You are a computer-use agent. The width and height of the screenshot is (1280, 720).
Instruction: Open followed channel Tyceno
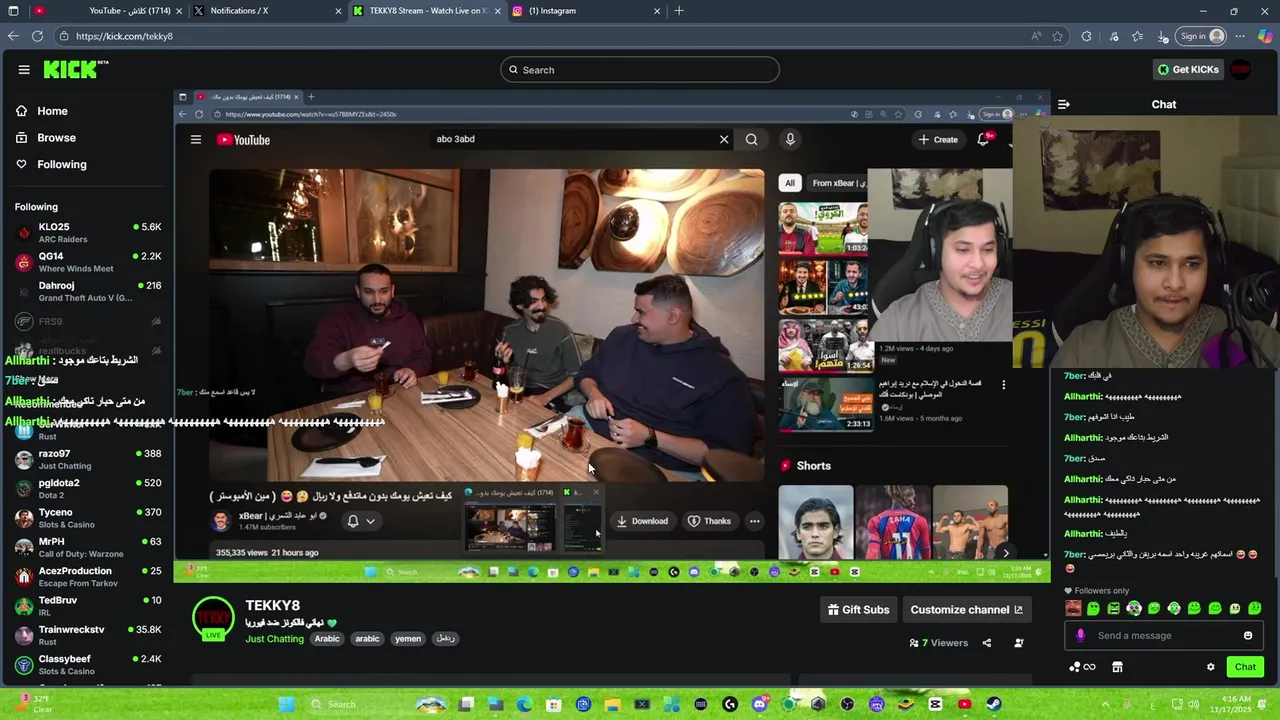[87, 518]
